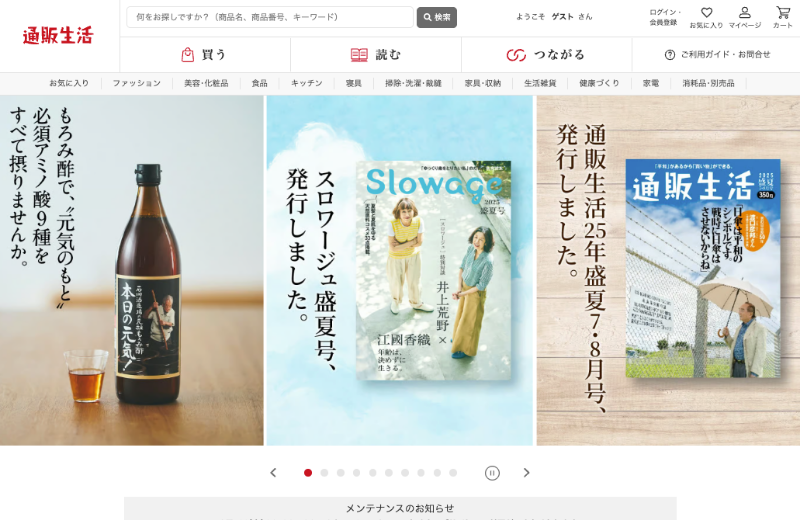Select the fifth carousel dot
800x520 pixels.
[x=373, y=473]
